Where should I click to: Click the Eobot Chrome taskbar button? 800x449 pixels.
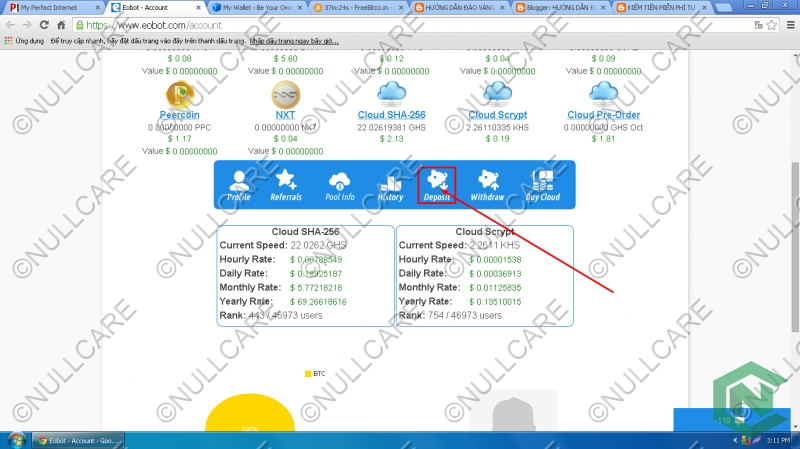click(x=80, y=440)
